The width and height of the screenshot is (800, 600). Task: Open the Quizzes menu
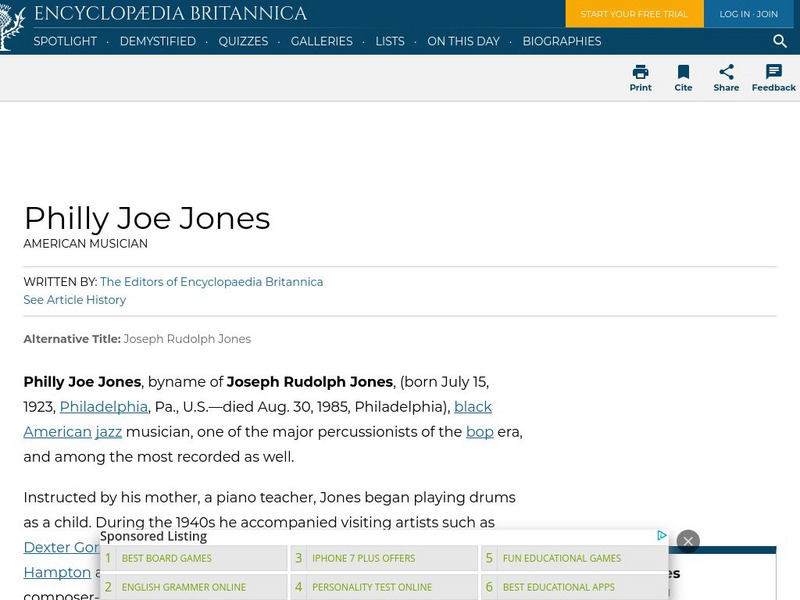[x=243, y=42]
